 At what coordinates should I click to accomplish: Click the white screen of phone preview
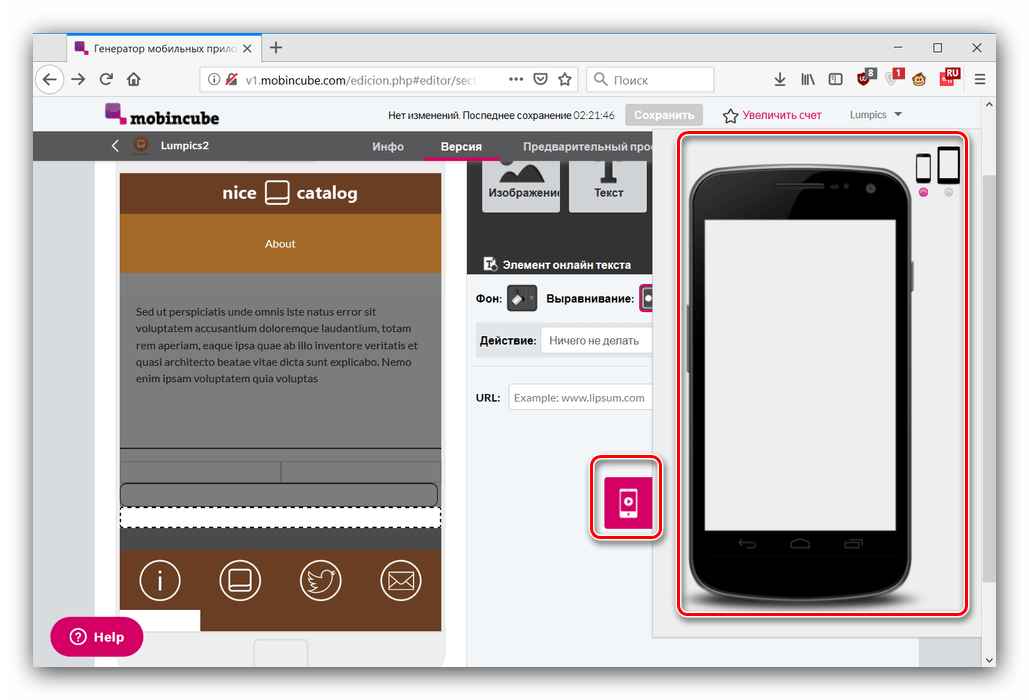pos(800,375)
